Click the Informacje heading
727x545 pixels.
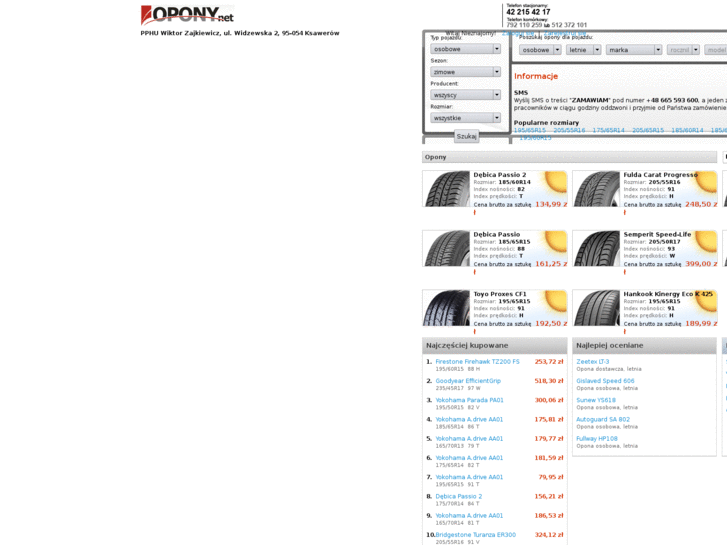click(536, 76)
